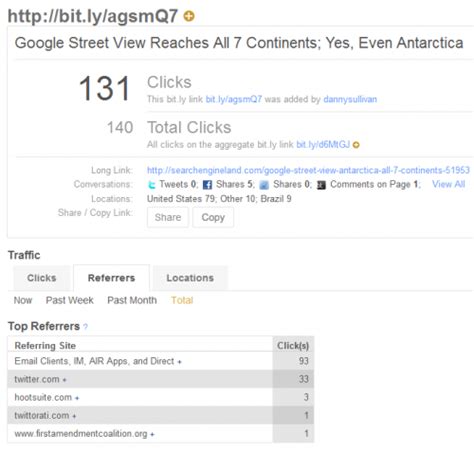
Task: Click the dark Comments on Page icon
Action: tap(321, 185)
